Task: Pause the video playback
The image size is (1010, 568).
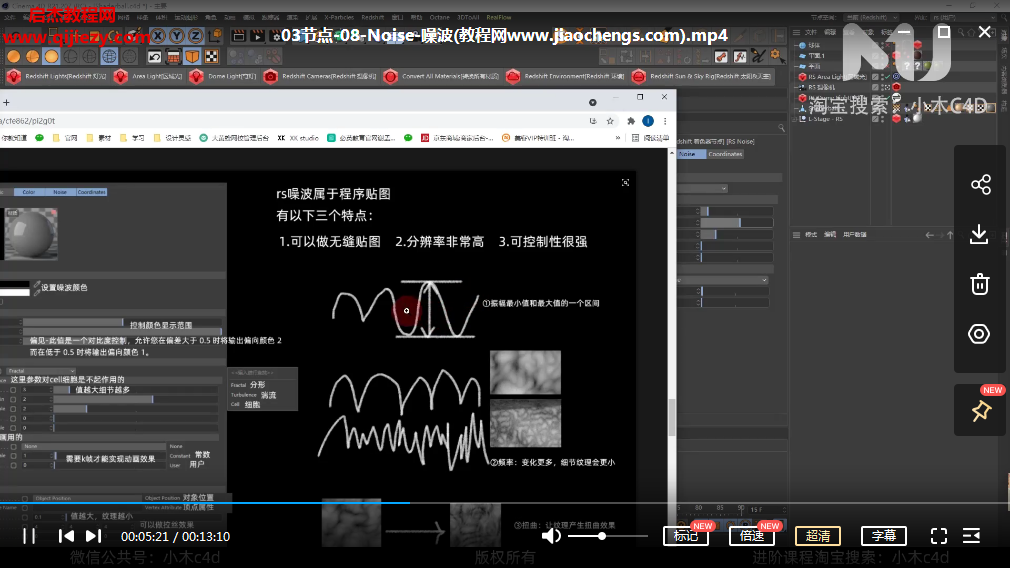Action: click(29, 536)
